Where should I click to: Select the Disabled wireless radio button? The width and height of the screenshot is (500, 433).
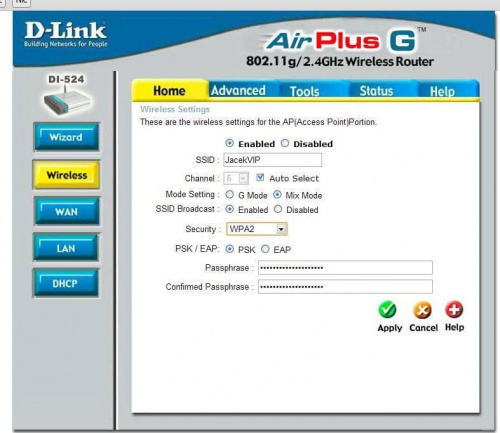pos(285,143)
